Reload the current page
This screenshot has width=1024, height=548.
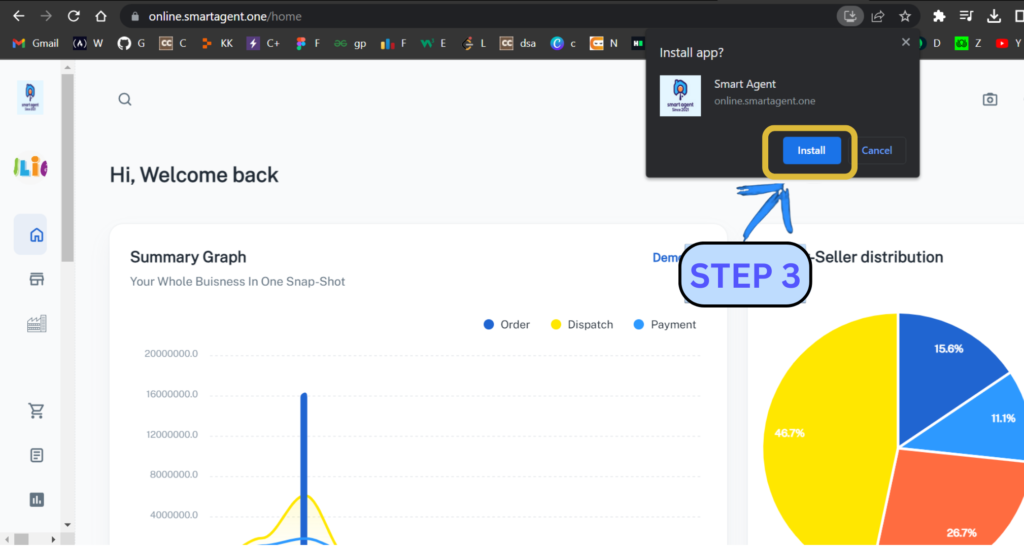[73, 16]
